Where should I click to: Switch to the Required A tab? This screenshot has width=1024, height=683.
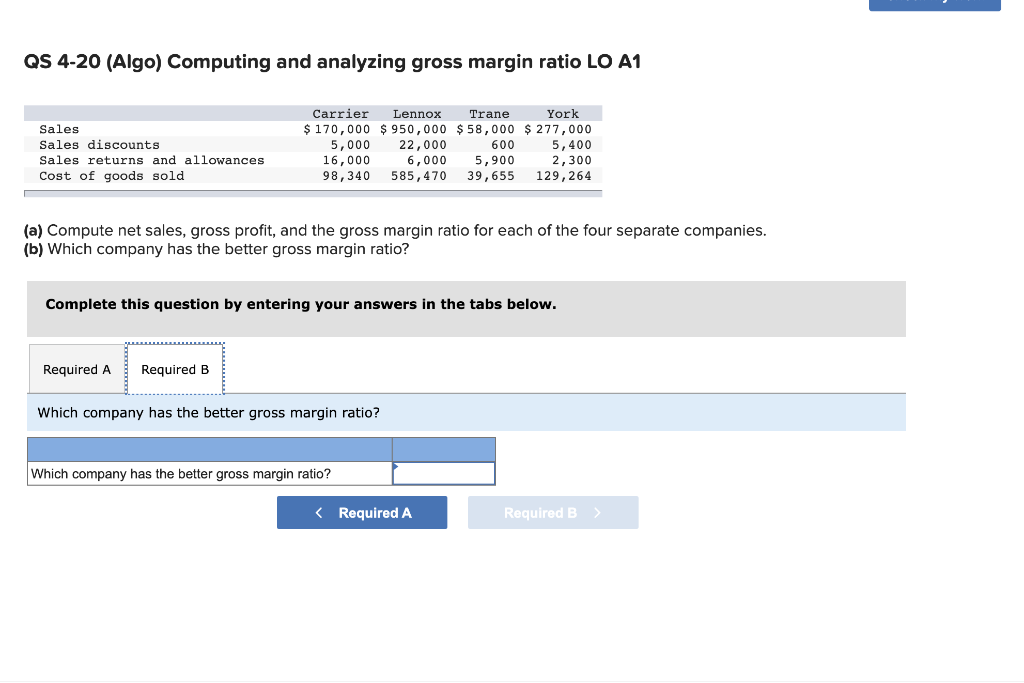click(x=76, y=369)
